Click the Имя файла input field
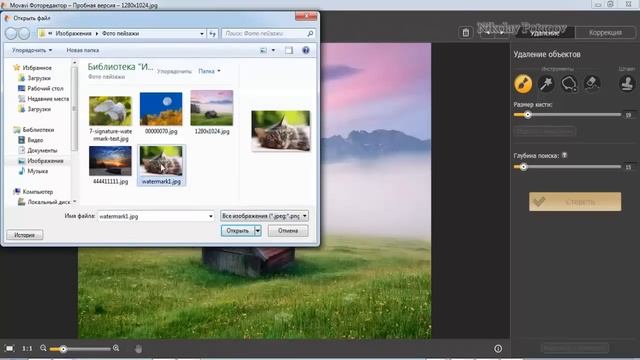The height and width of the screenshot is (360, 640). click(x=152, y=216)
